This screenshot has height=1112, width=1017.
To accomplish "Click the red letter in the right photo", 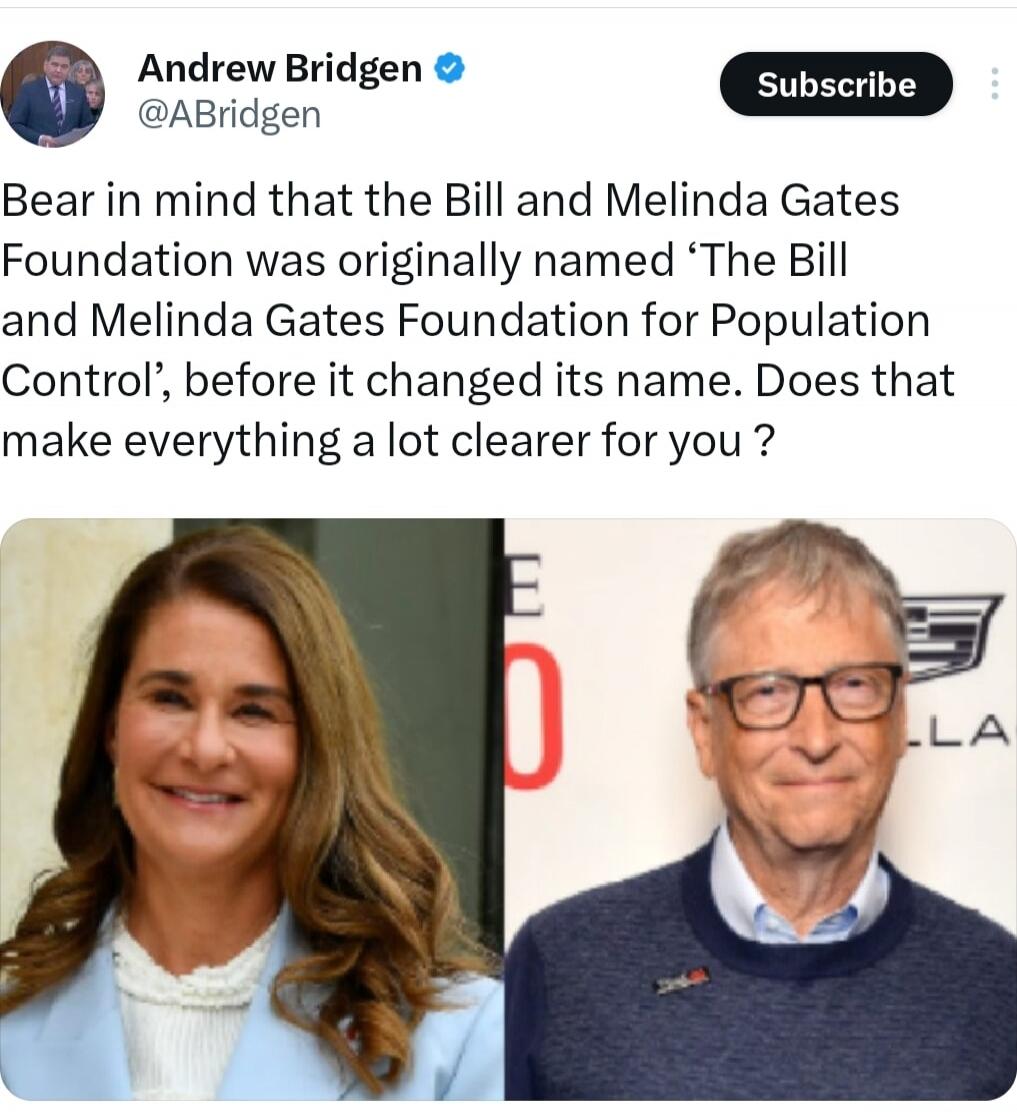I will [x=533, y=723].
